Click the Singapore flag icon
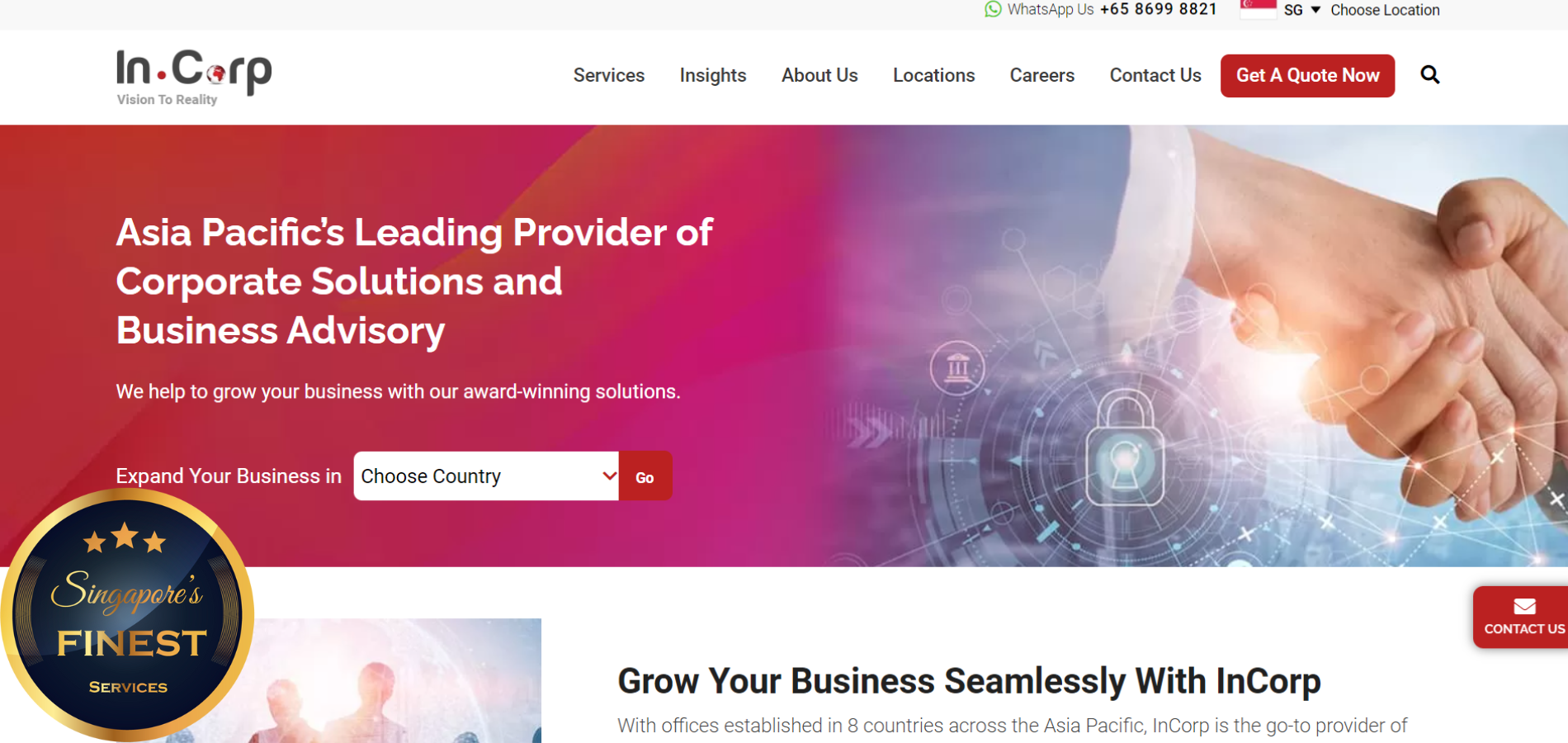 point(1258,9)
